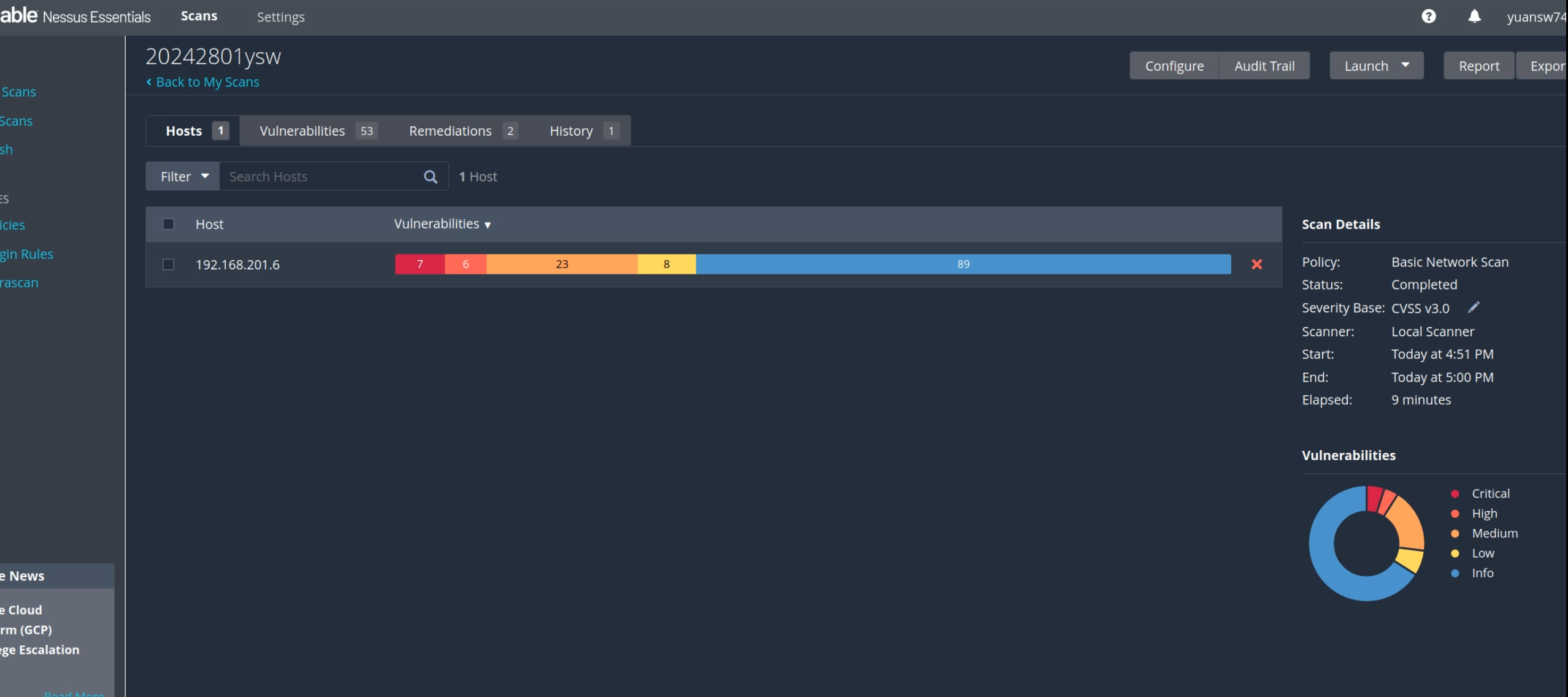Screen dimensions: 1568x697
Task: Edit severity base with pencil icon
Action: (x=1474, y=307)
